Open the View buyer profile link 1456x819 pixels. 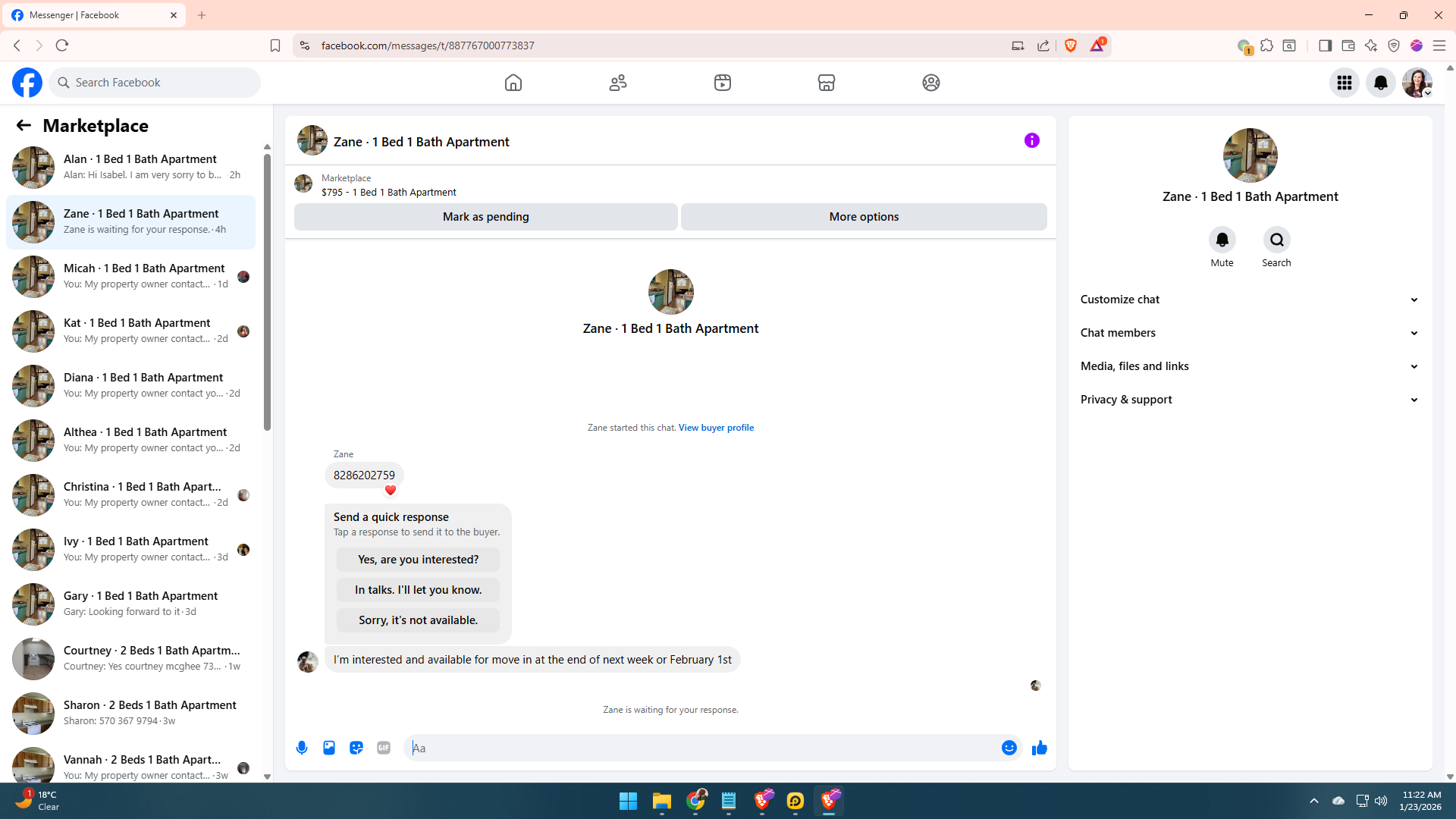pos(716,428)
